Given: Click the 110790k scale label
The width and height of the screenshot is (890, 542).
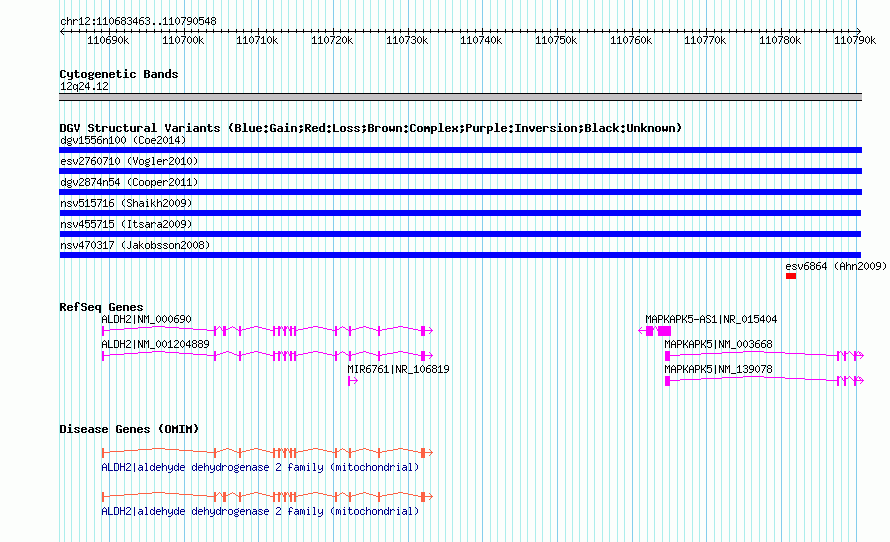Looking at the screenshot, I should point(855,40).
